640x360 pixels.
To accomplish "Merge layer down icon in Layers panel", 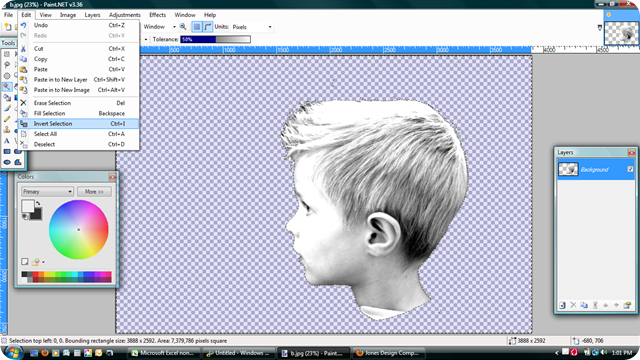I will click(595, 305).
